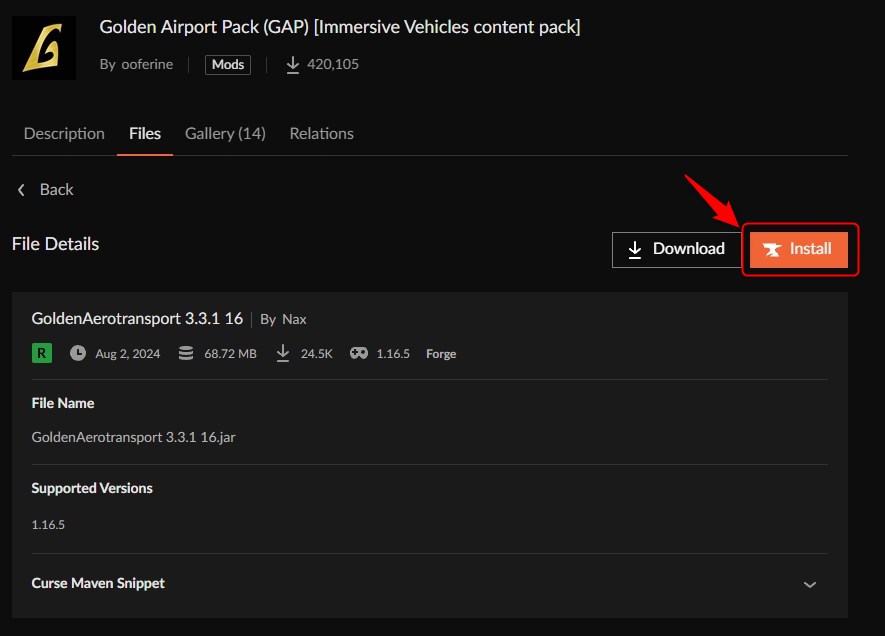The height and width of the screenshot is (636, 885).
Task: Click the 68.72 MB file size text
Action: pyautogui.click(x=230, y=354)
